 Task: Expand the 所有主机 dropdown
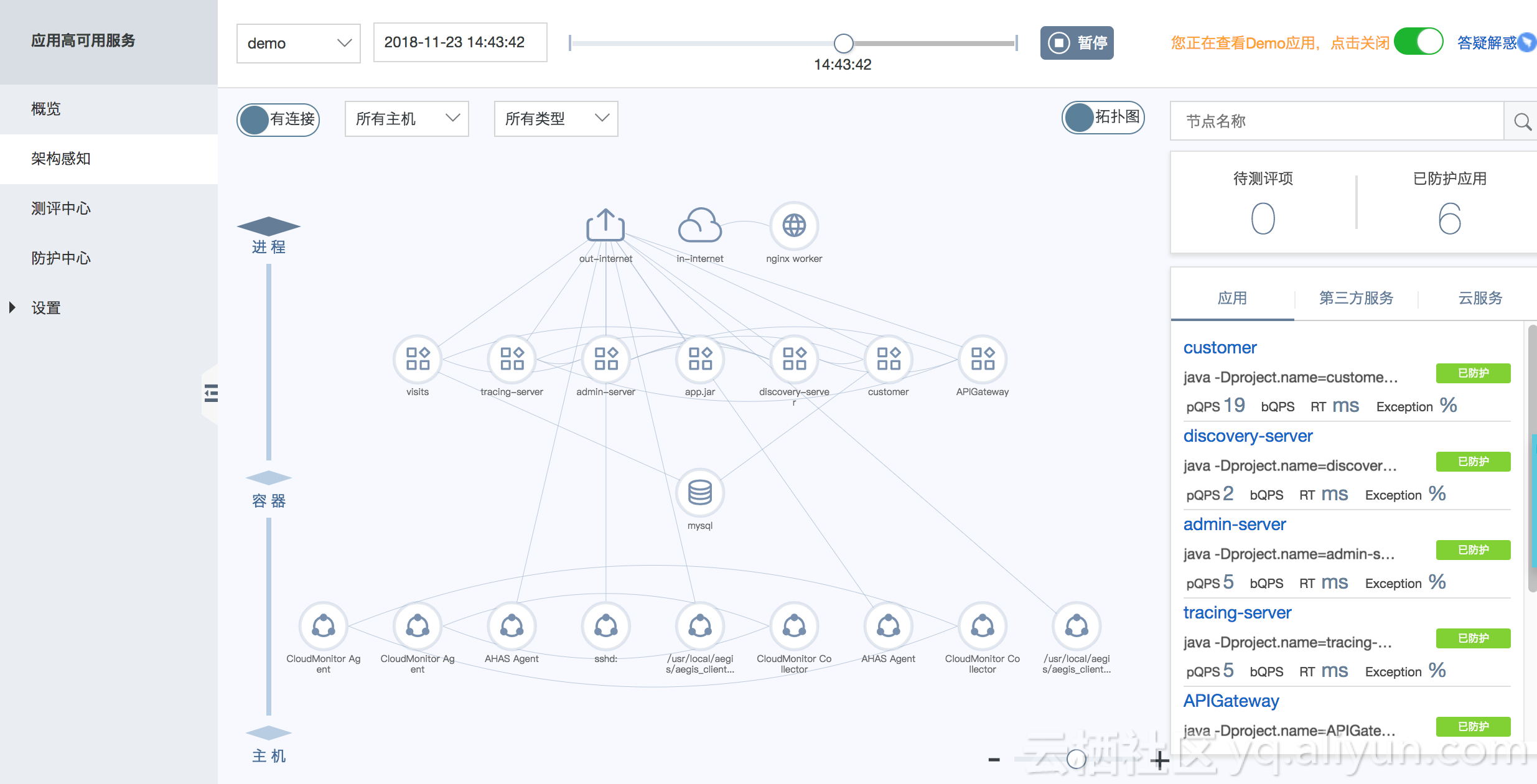[x=406, y=119]
